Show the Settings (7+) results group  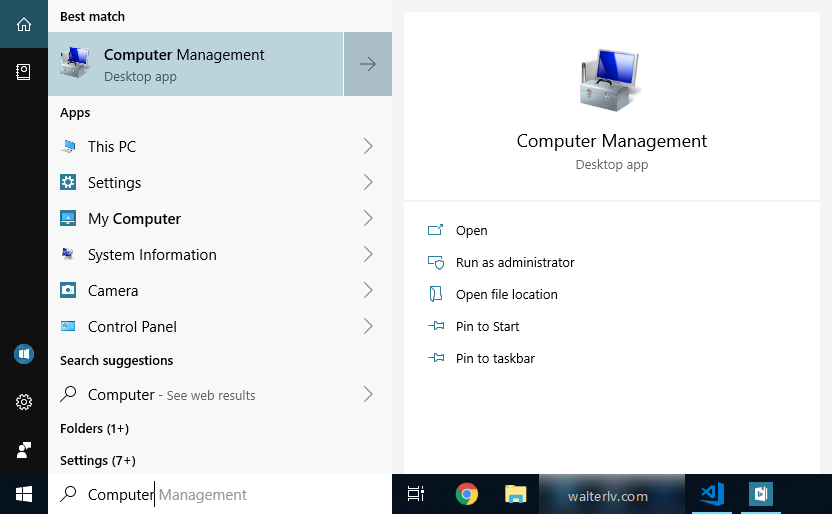(x=98, y=461)
